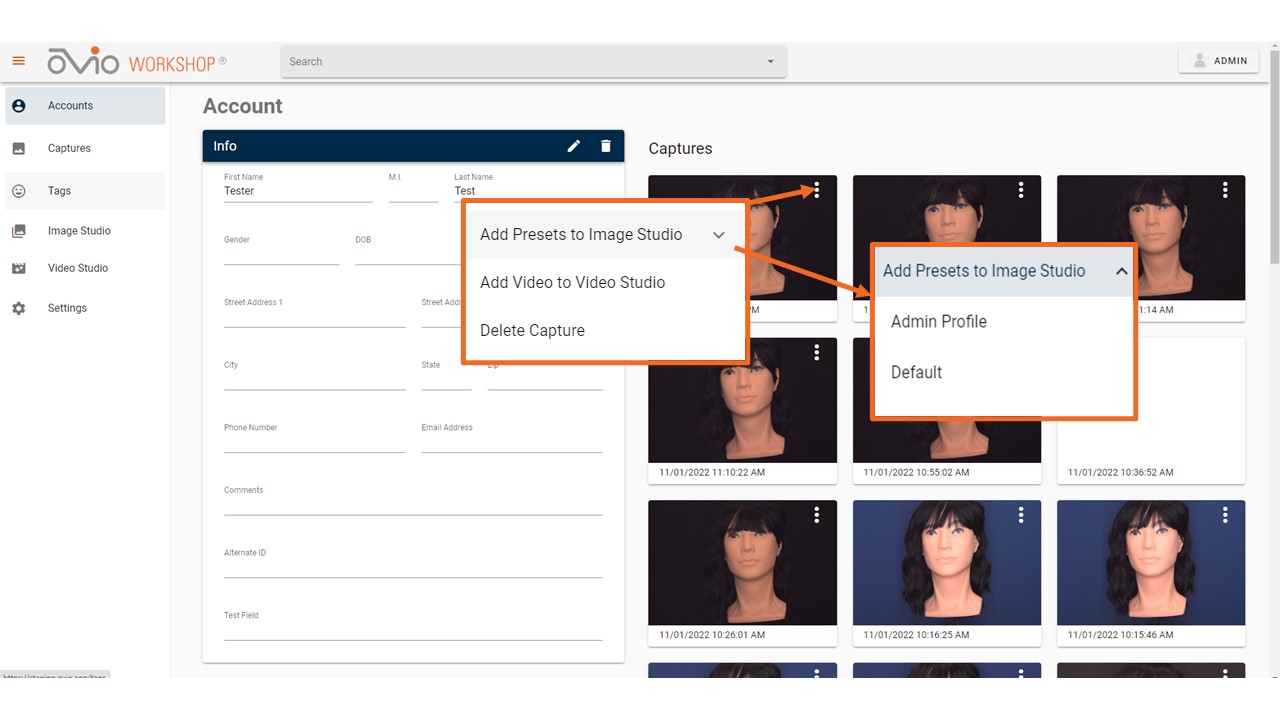Click the Captures section heading

(x=680, y=149)
